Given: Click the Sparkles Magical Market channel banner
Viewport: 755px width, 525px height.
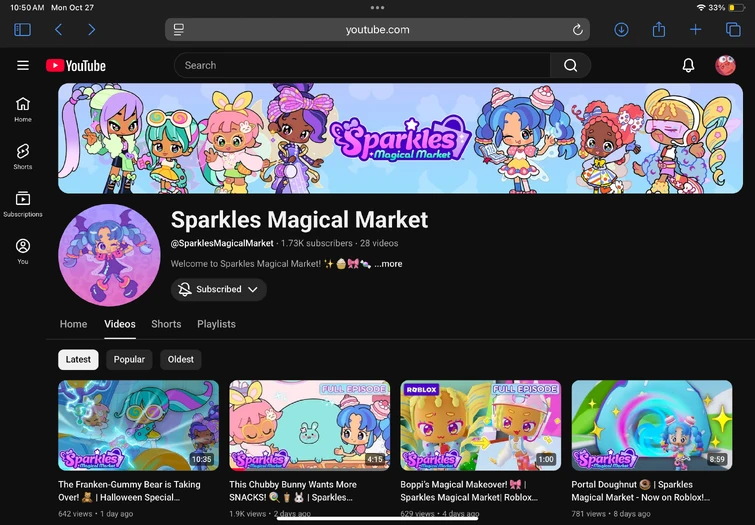Looking at the screenshot, I should pyautogui.click(x=401, y=138).
